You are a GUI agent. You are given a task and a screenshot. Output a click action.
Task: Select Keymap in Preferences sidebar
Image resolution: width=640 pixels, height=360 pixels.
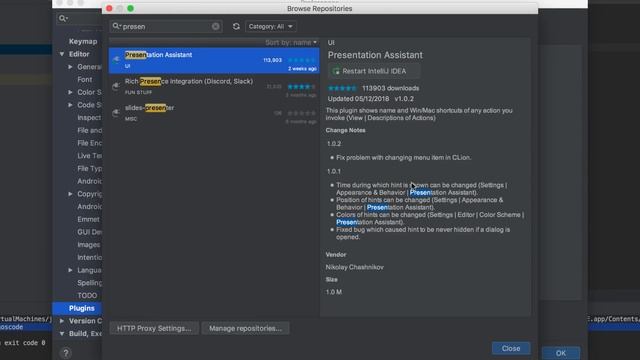(x=83, y=41)
